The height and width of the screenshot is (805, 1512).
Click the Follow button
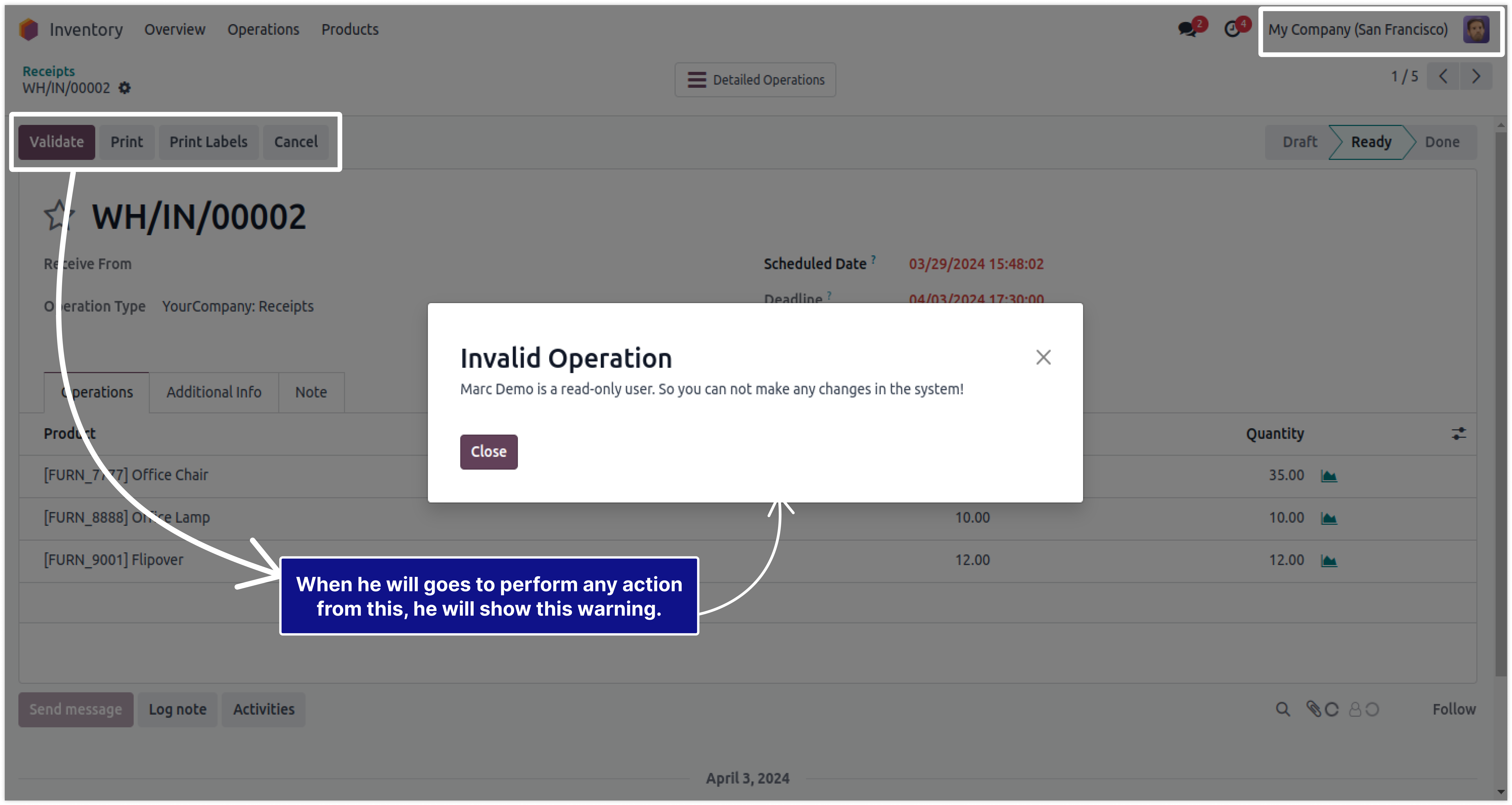1454,709
